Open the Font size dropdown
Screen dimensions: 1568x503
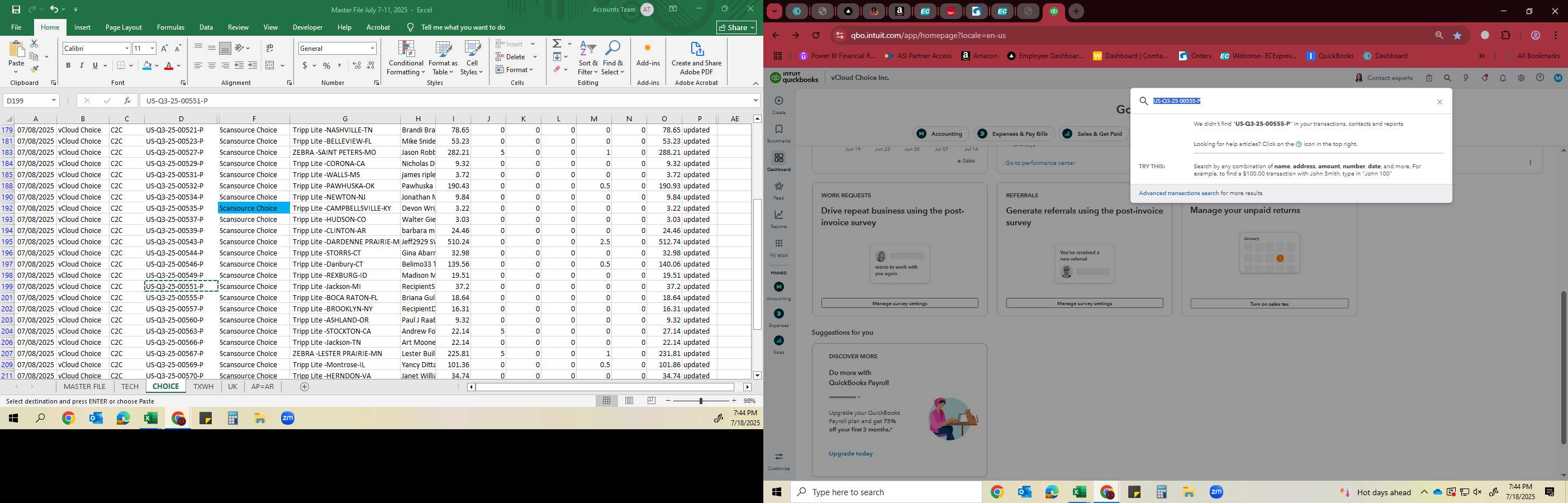[152, 48]
